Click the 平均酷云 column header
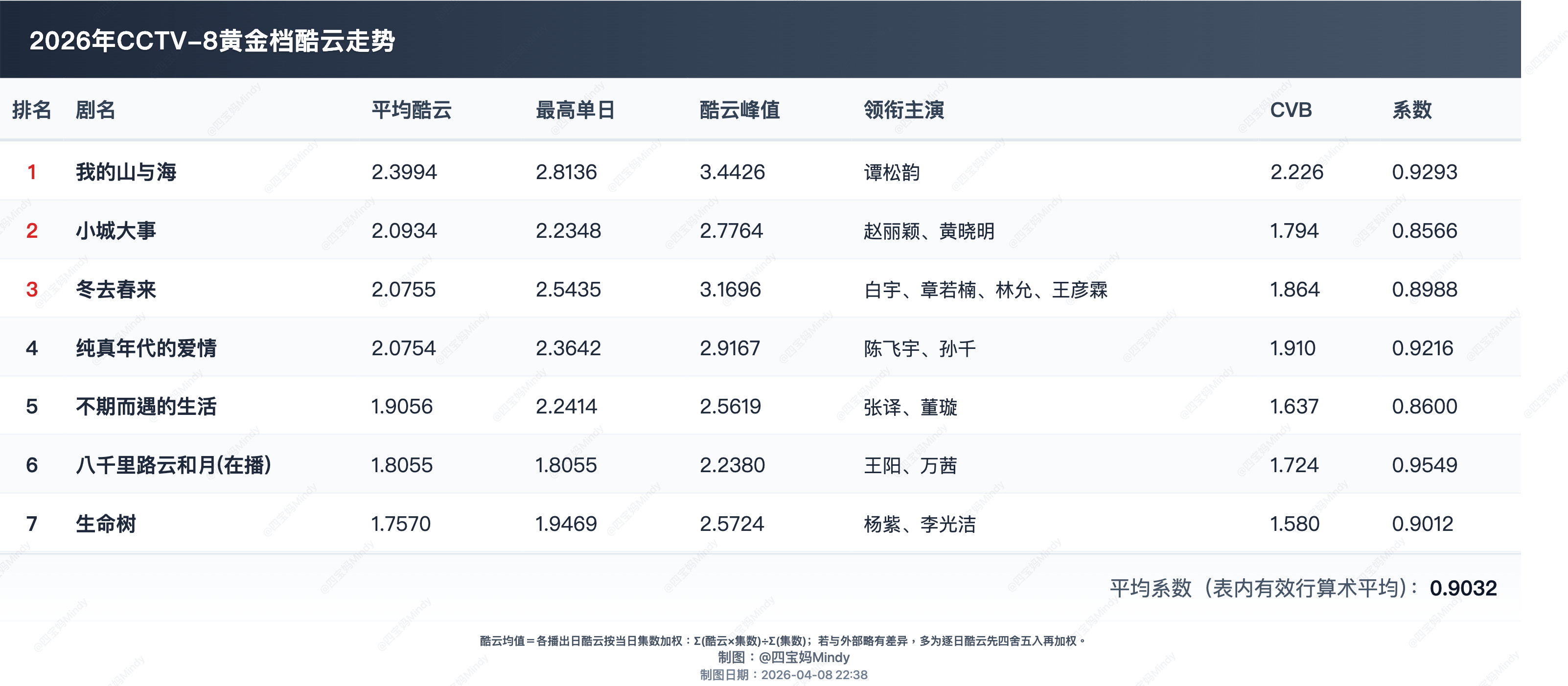1568x686 pixels. tap(412, 110)
